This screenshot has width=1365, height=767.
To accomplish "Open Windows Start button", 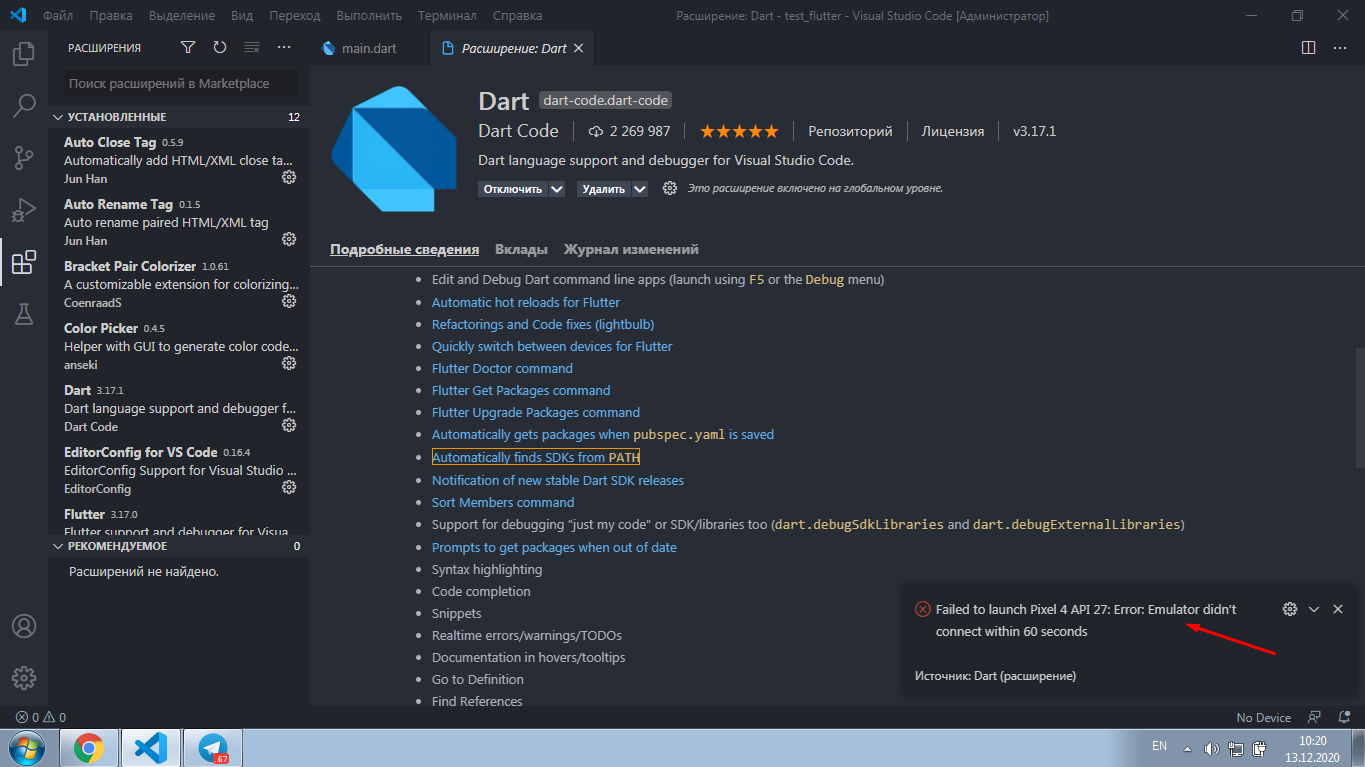I will point(26,748).
